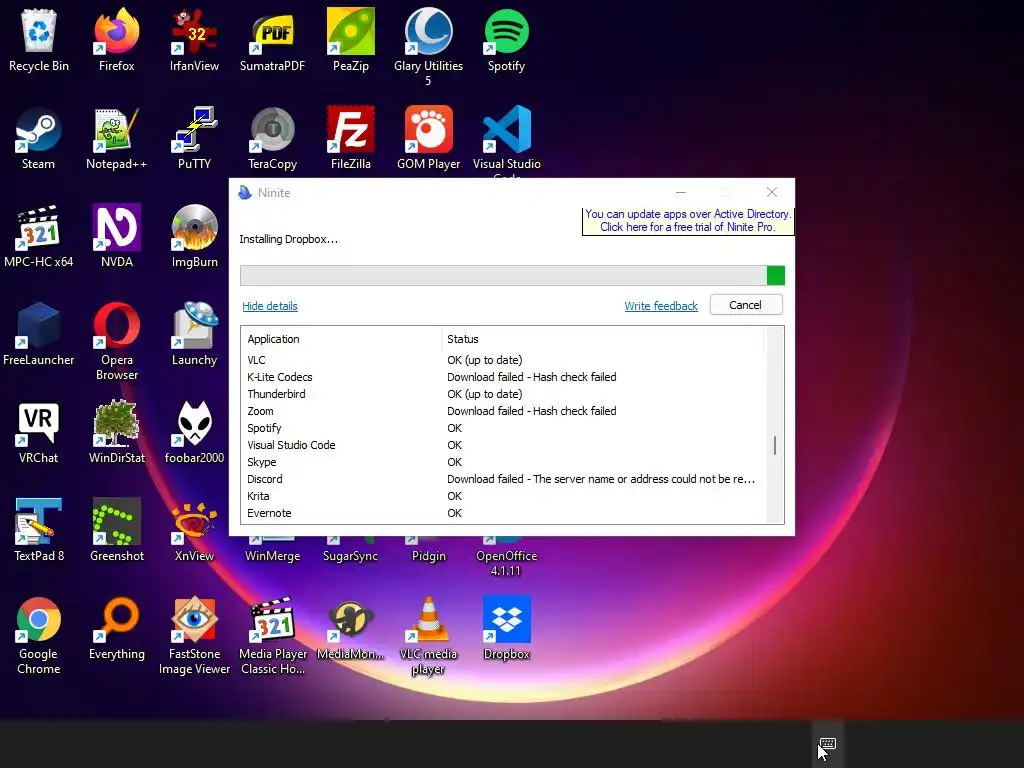
Task: Select the FreeLauncher desktop icon
Action: pyautogui.click(x=39, y=325)
